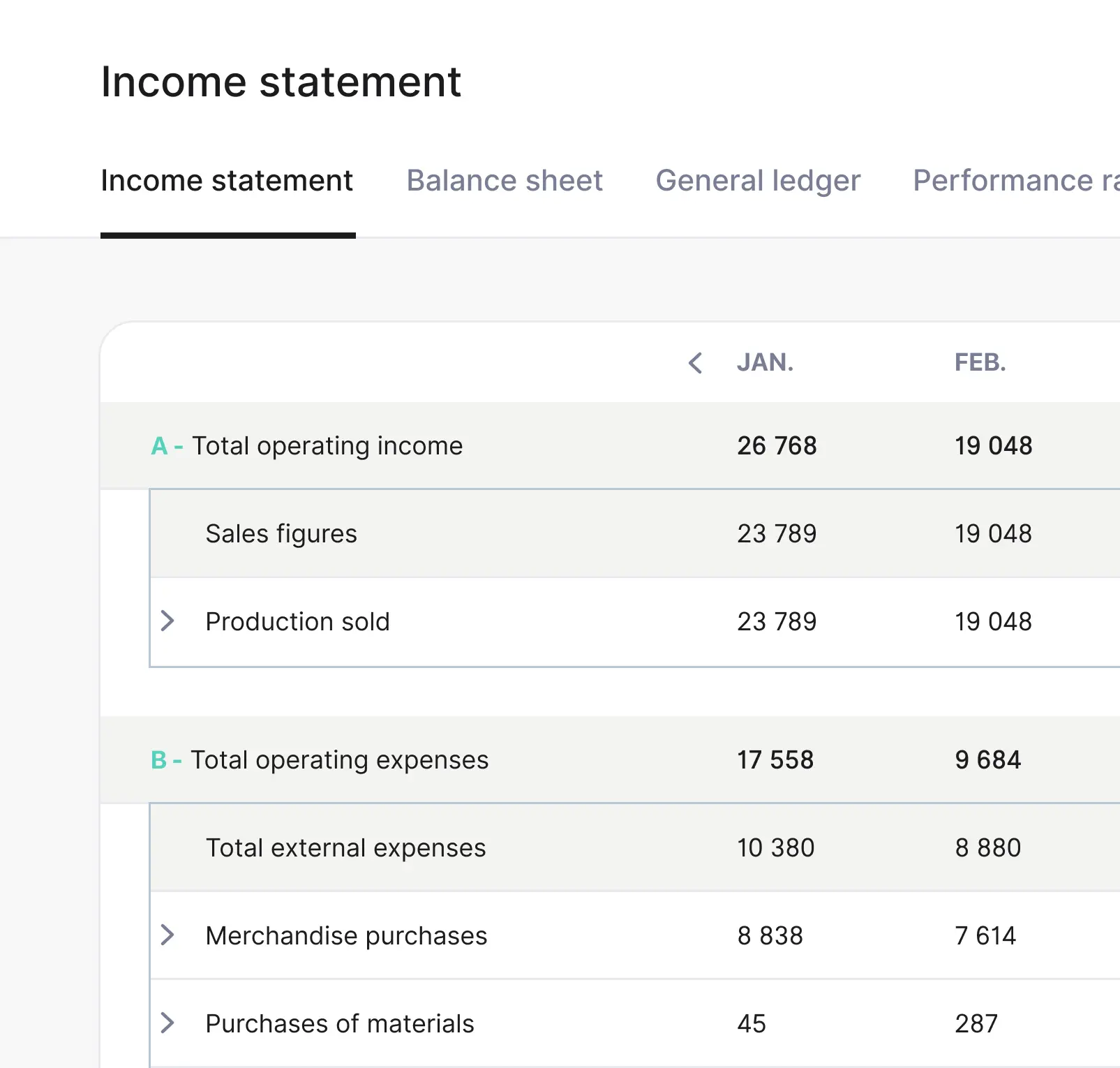
Task: Expand the Purchases of materials row
Action: tap(167, 1023)
